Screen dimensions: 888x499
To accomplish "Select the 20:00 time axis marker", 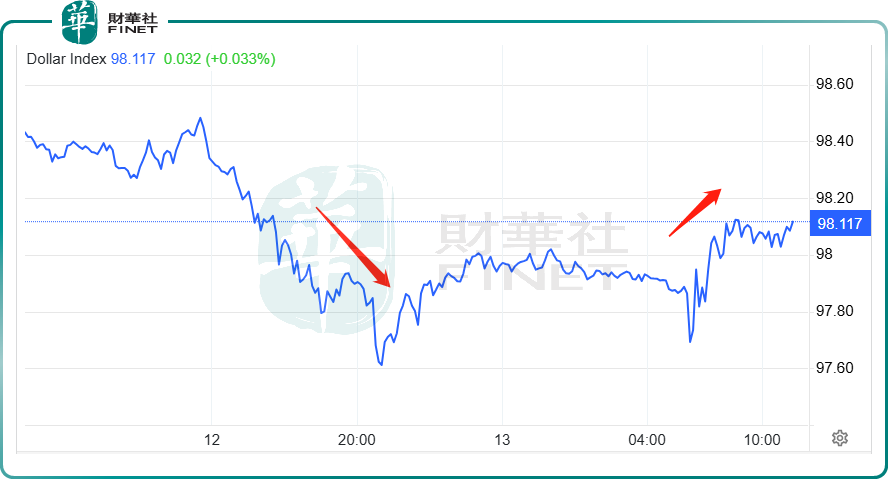I will pyautogui.click(x=357, y=440).
